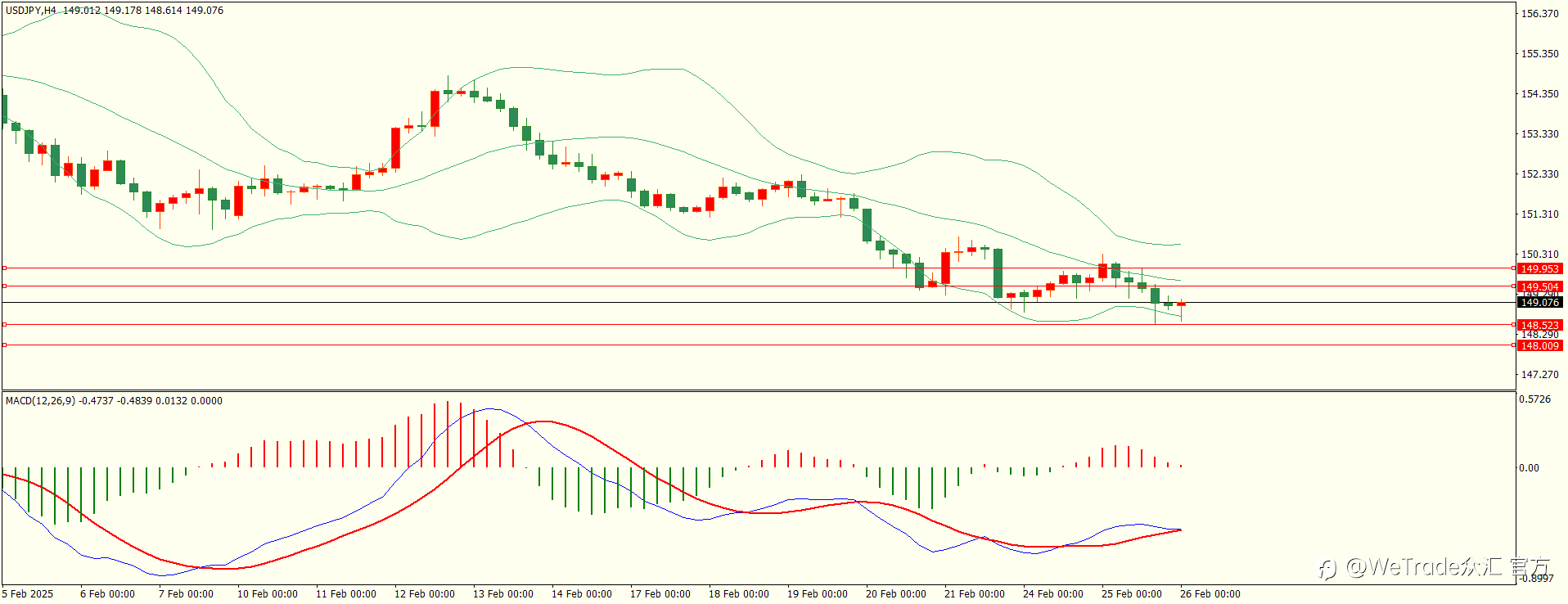Screen dimensions: 1568x604
Task: Click the 25 Feb 00:00 date label
Action: coord(1132,594)
